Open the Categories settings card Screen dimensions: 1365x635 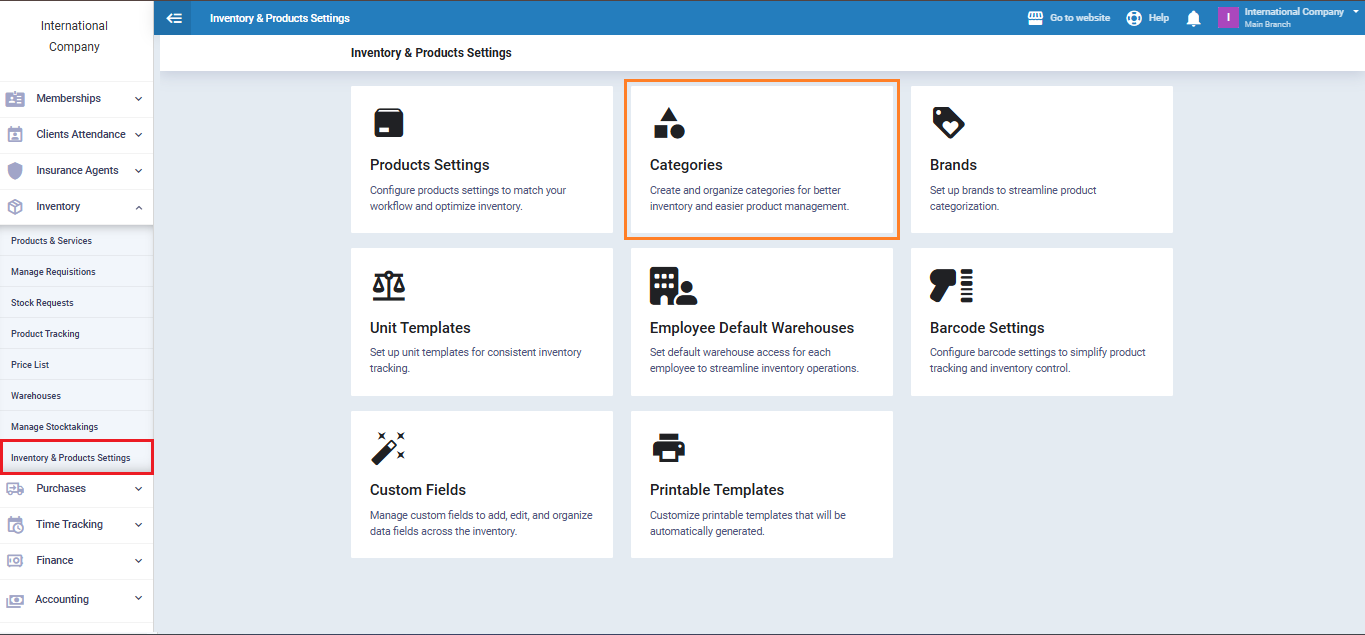(761, 161)
